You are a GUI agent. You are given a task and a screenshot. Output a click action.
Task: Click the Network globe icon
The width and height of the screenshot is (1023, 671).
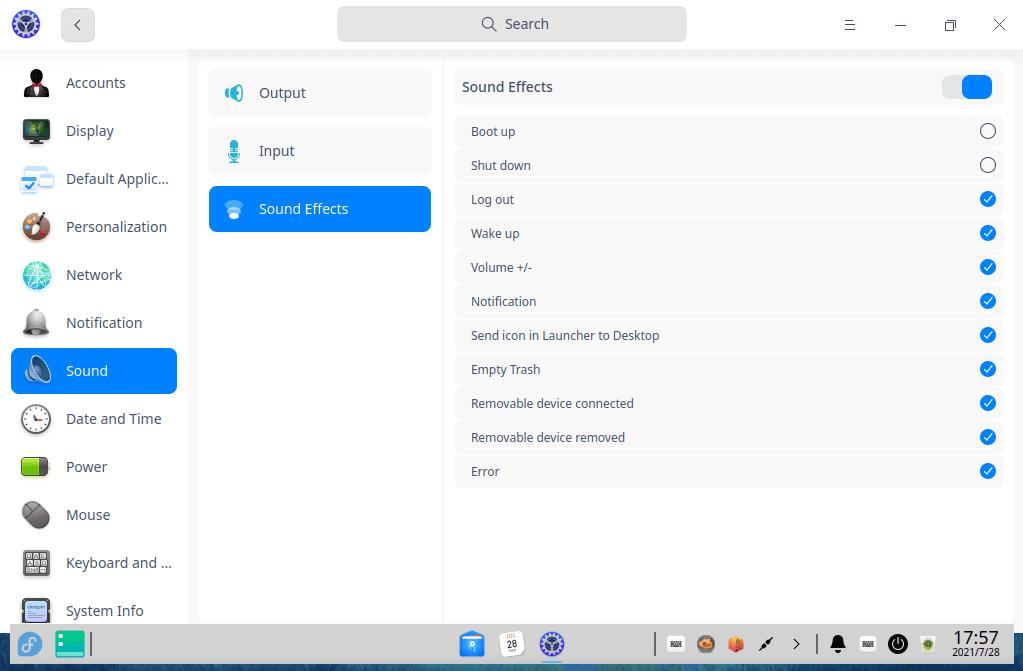tap(36, 275)
